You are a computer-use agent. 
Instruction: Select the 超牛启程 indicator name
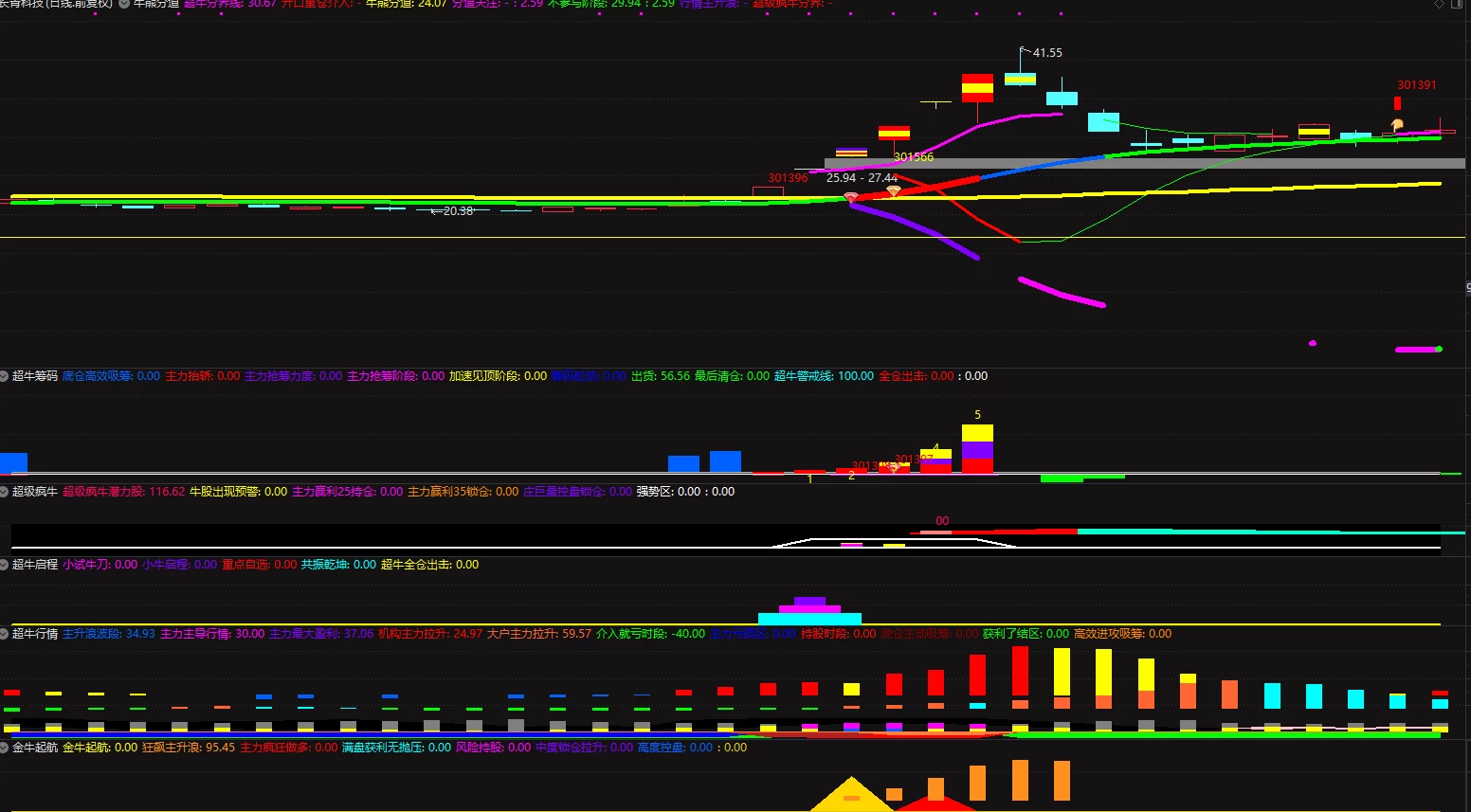35,565
